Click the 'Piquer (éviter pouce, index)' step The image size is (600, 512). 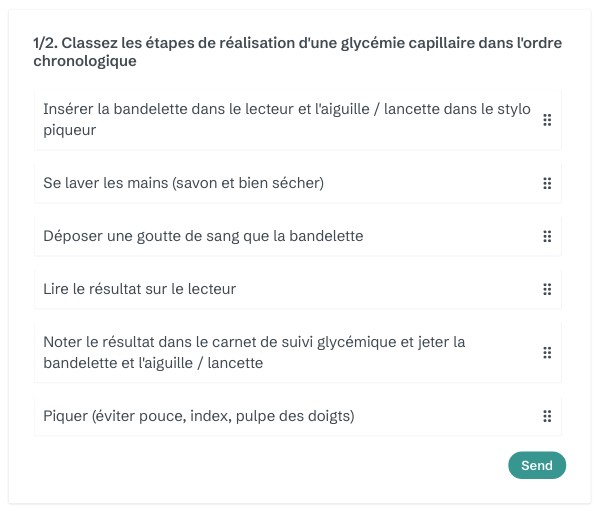point(199,415)
